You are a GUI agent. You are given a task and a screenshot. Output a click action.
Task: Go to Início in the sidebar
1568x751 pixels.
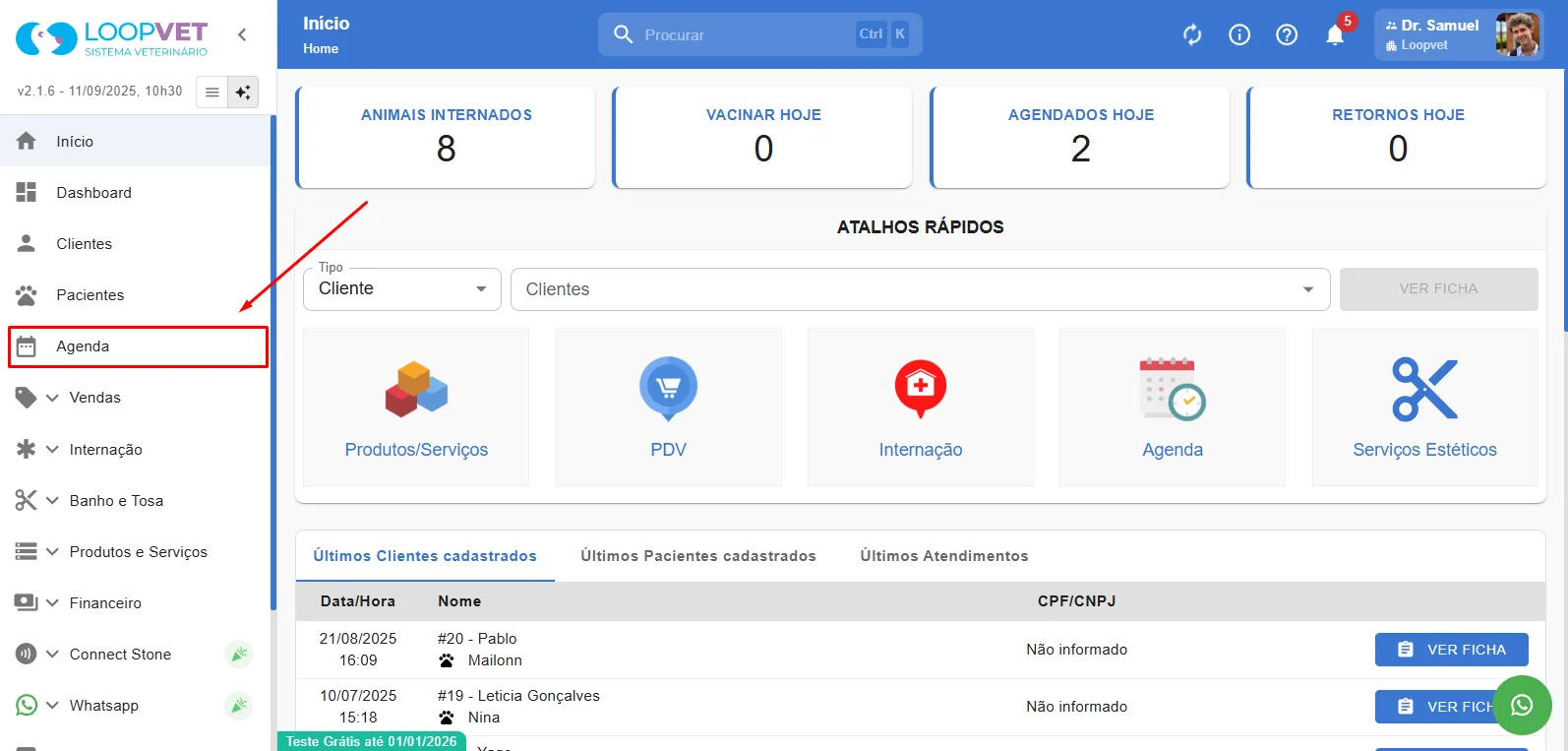point(136,141)
